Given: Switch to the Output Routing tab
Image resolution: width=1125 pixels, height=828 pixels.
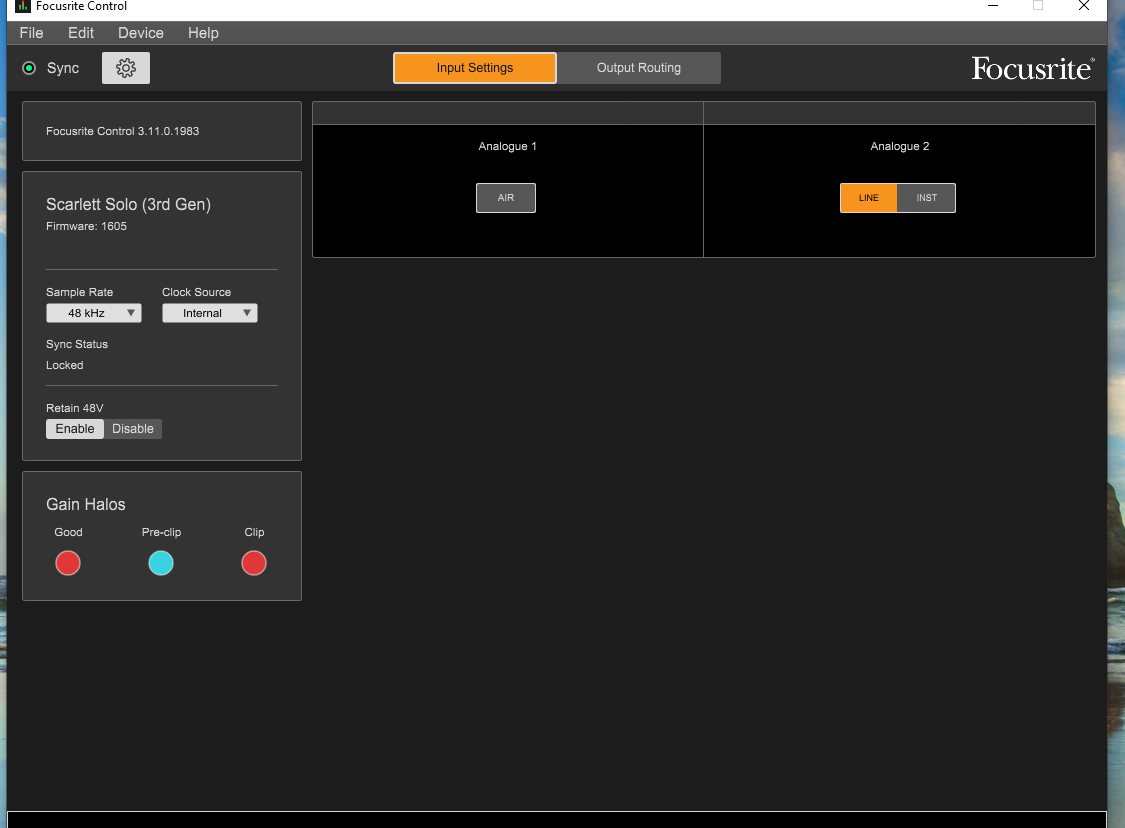Looking at the screenshot, I should point(639,68).
